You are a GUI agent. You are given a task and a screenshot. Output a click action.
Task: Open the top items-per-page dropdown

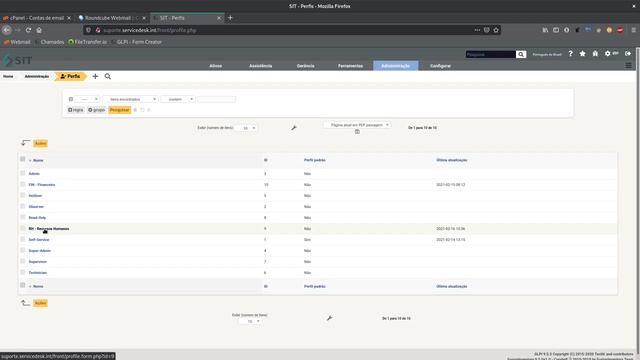[246, 128]
